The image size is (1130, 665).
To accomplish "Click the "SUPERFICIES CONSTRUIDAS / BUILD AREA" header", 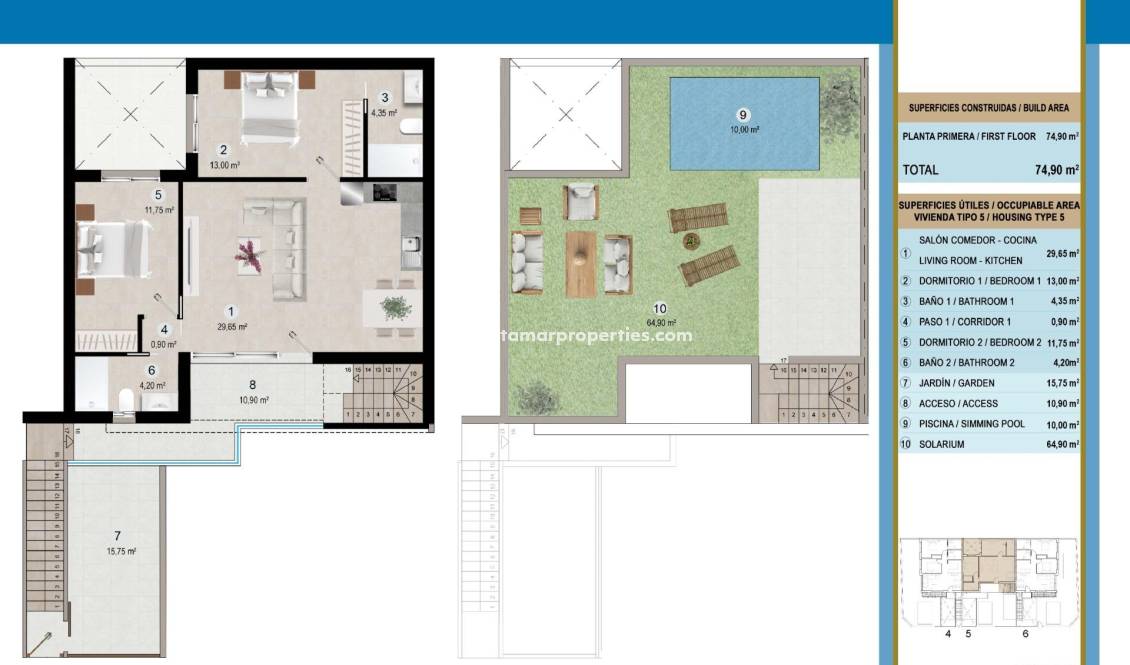I will [x=988, y=108].
